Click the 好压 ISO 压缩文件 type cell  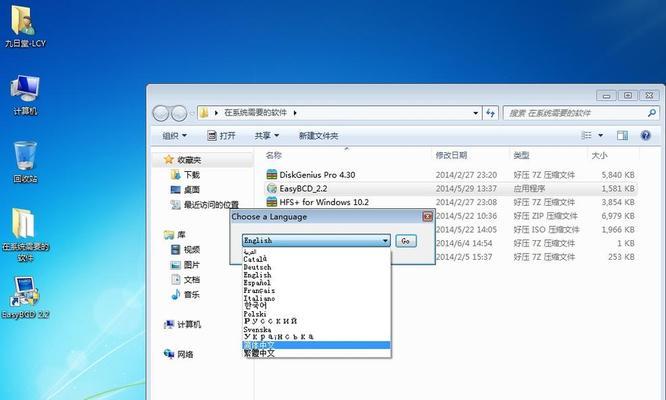(x=546, y=230)
